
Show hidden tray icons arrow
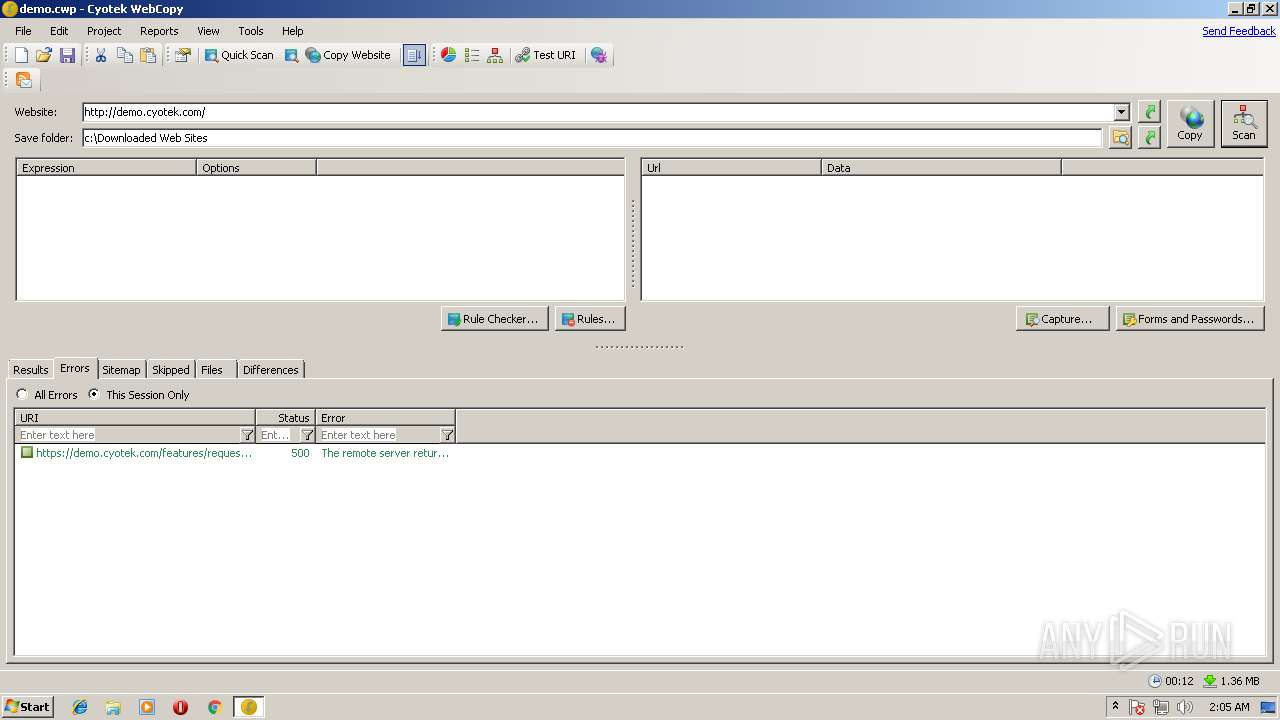(x=1115, y=707)
